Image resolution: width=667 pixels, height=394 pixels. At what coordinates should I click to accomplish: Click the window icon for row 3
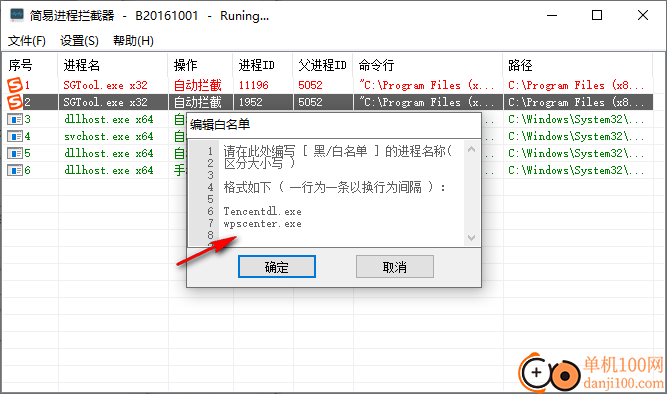15,119
